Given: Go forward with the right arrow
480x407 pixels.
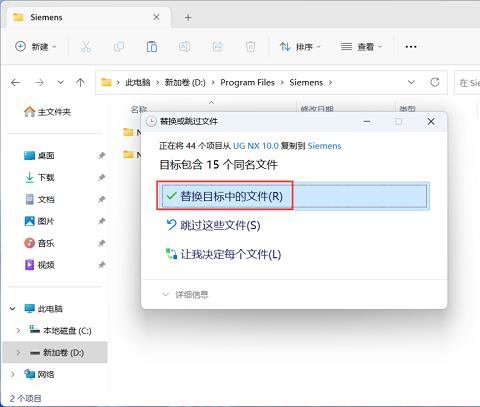Looking at the screenshot, I should [39, 82].
